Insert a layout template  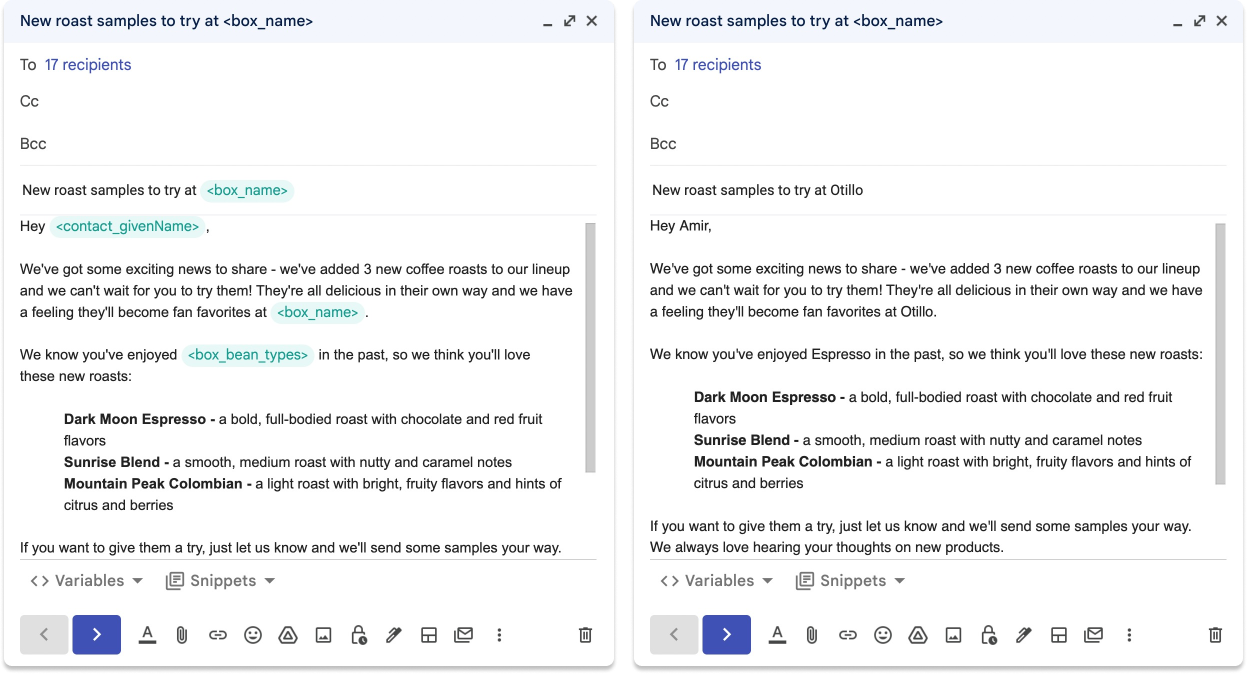click(428, 634)
